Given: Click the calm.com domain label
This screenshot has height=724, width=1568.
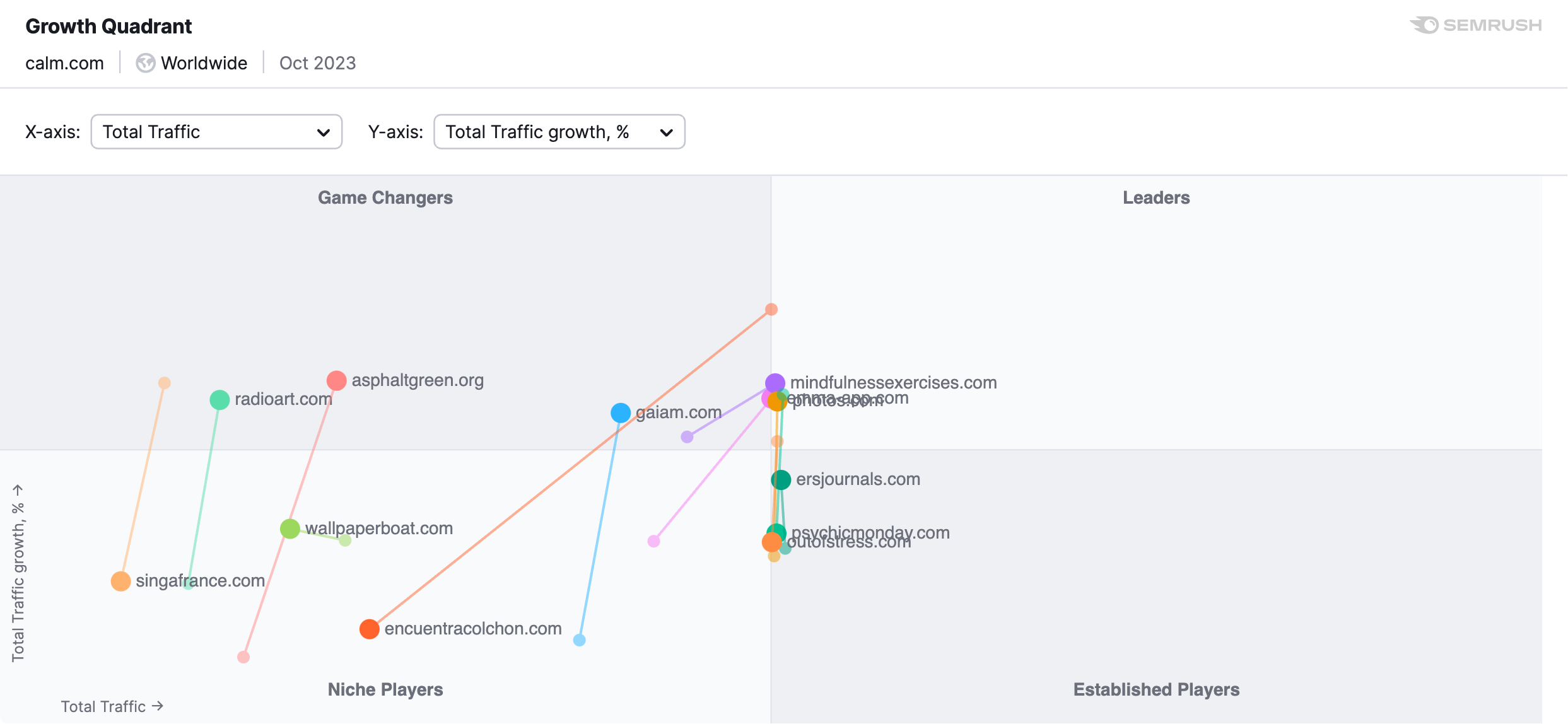Looking at the screenshot, I should (64, 63).
